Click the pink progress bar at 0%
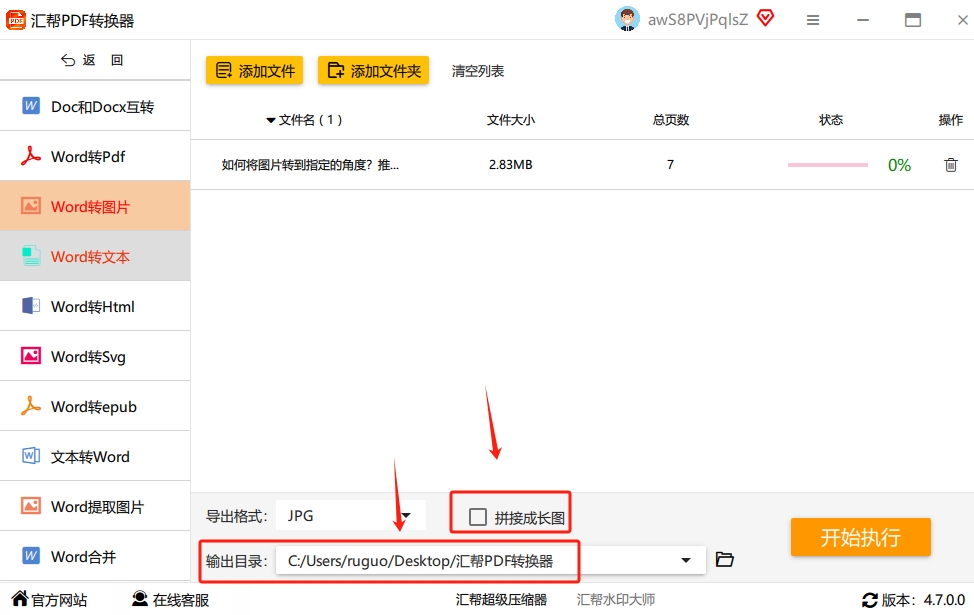This screenshot has height=615, width=974. point(827,165)
